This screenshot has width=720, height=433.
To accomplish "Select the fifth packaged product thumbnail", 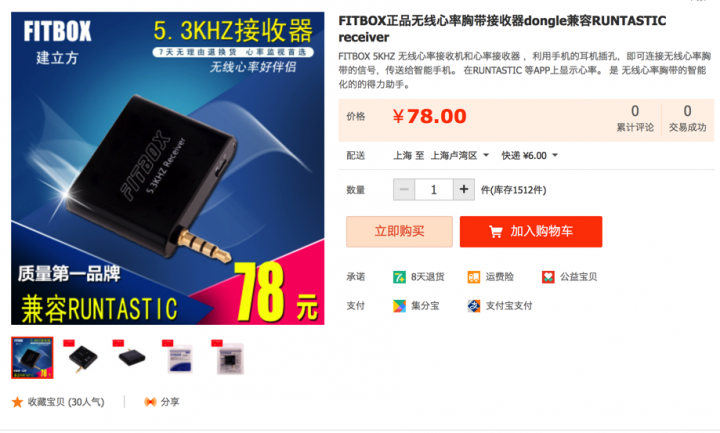I will (x=231, y=358).
